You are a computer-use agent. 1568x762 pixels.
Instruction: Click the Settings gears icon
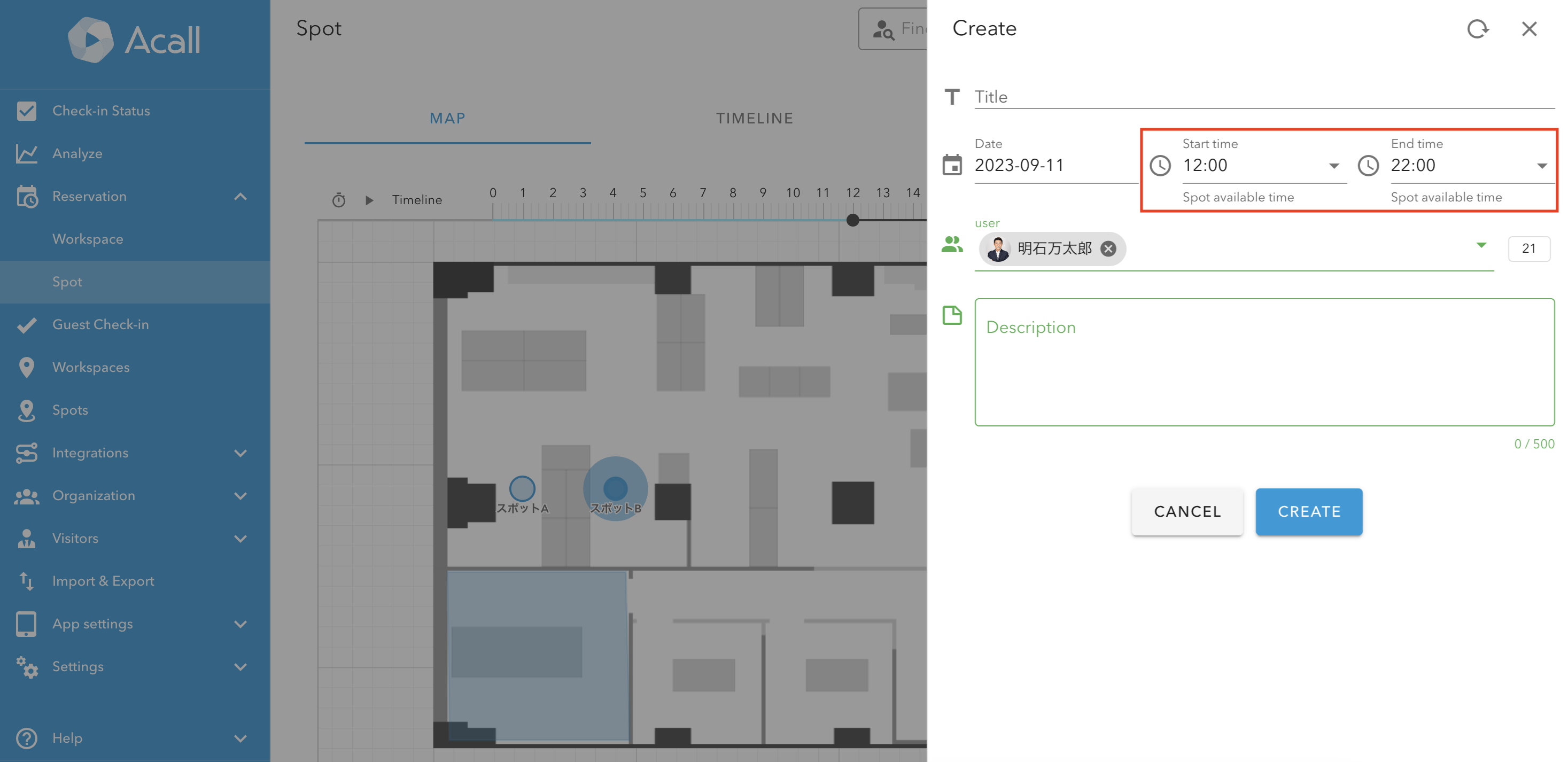[26, 667]
